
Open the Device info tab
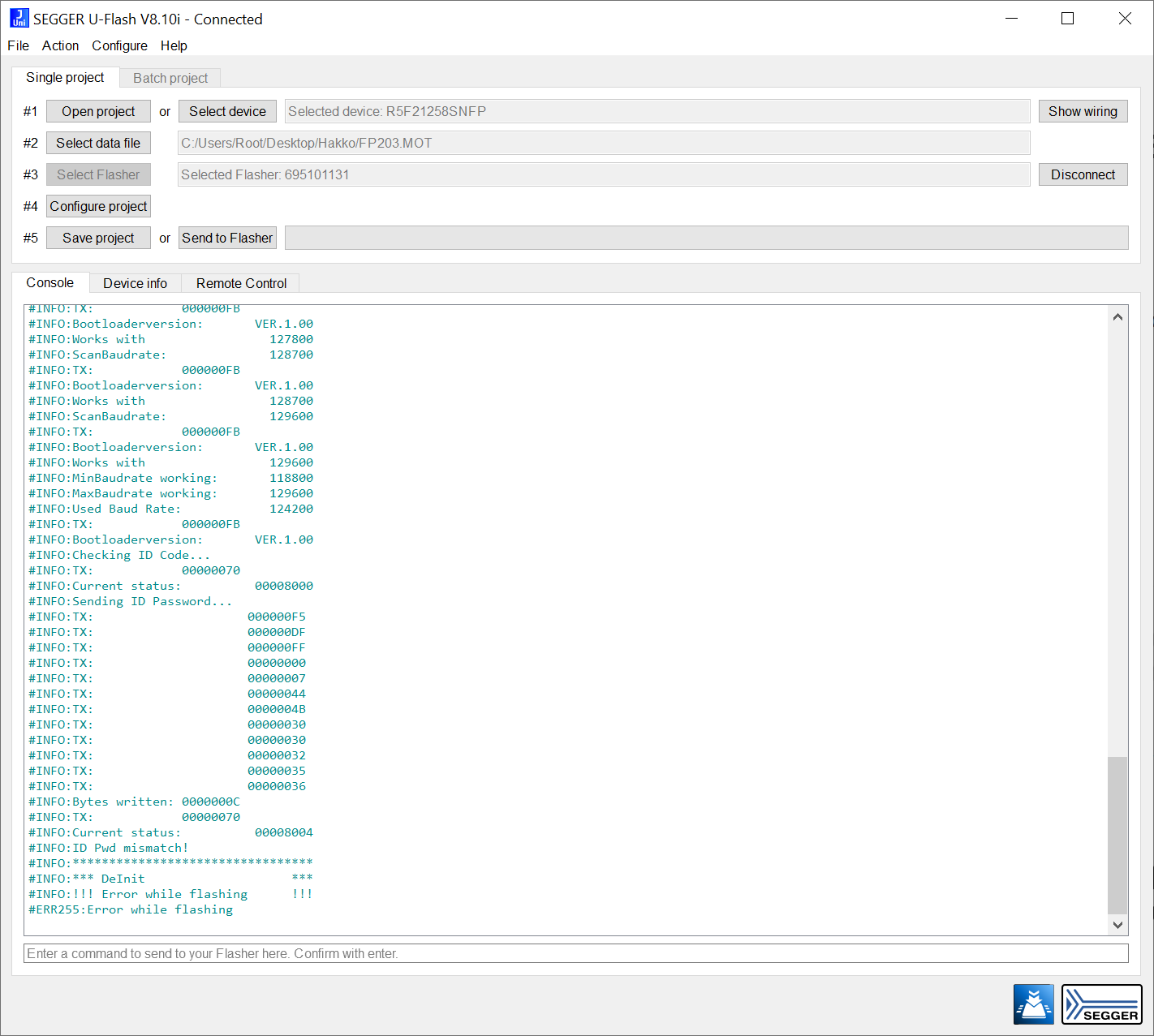(135, 283)
